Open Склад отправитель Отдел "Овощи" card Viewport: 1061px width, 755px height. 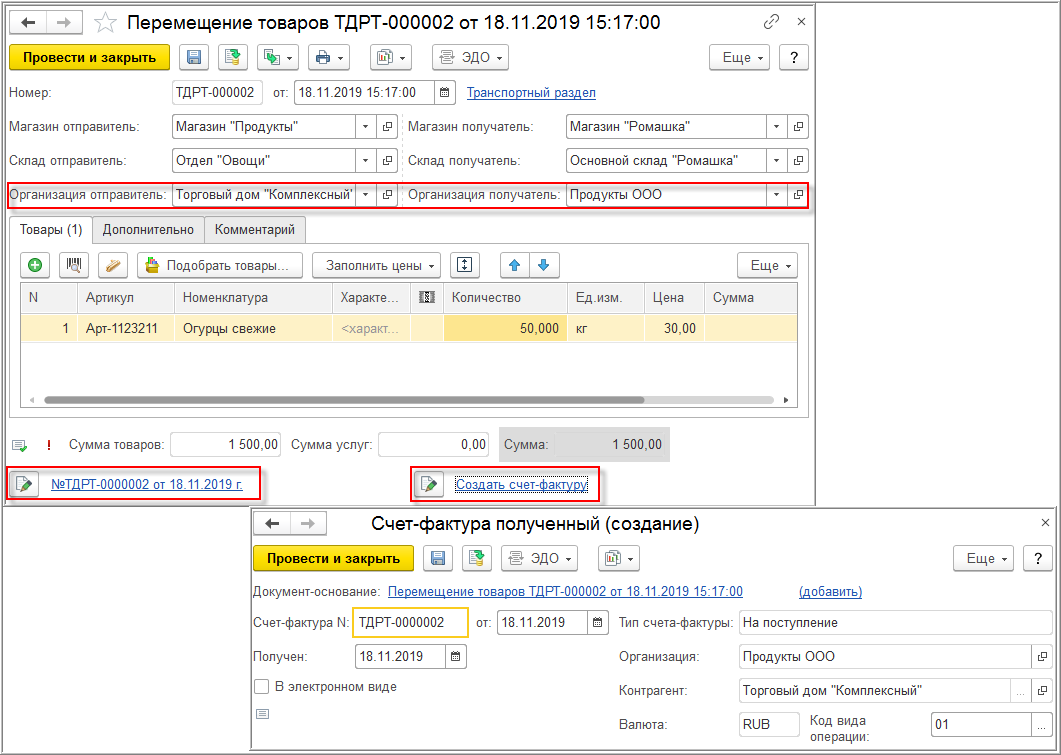tap(387, 161)
